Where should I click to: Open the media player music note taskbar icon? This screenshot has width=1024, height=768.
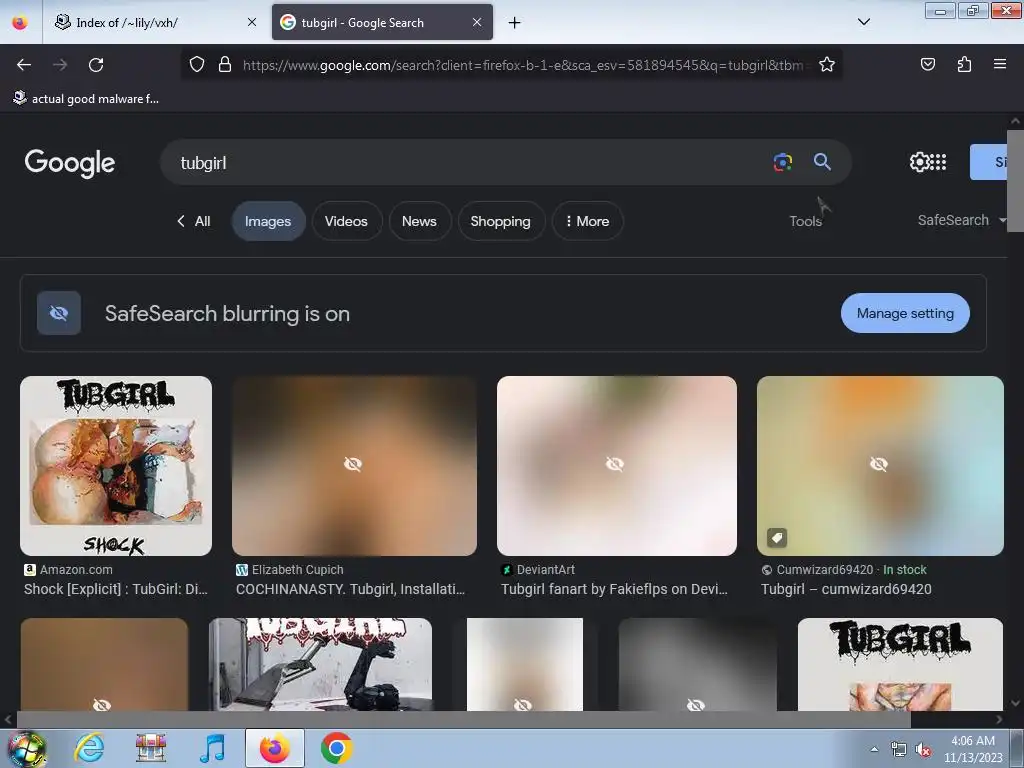coord(212,748)
